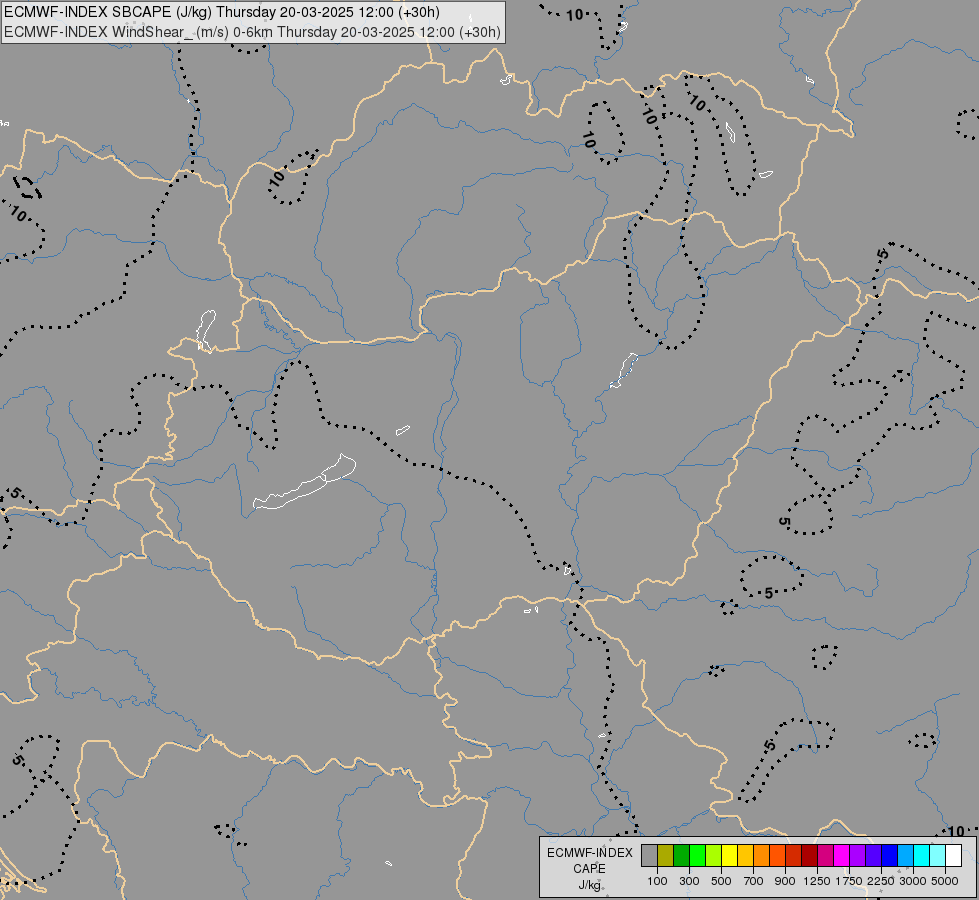Image resolution: width=979 pixels, height=900 pixels.
Task: Pick the magenta legend swatch
Action: 842,855
